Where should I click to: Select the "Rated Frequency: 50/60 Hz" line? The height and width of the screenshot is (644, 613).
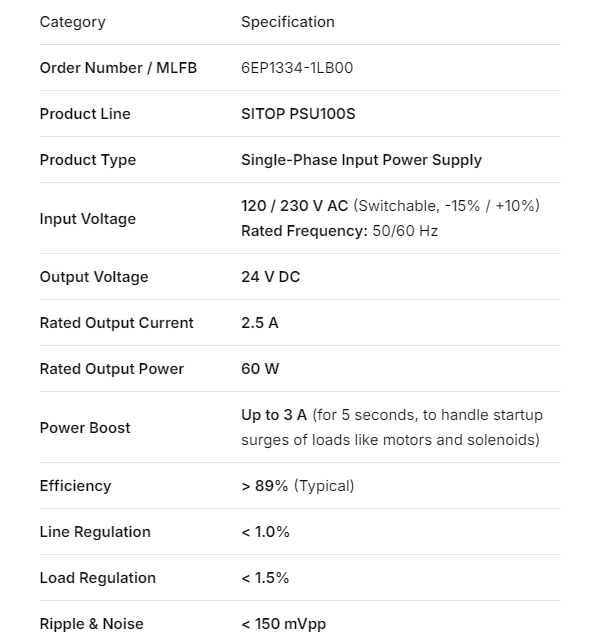(x=340, y=231)
